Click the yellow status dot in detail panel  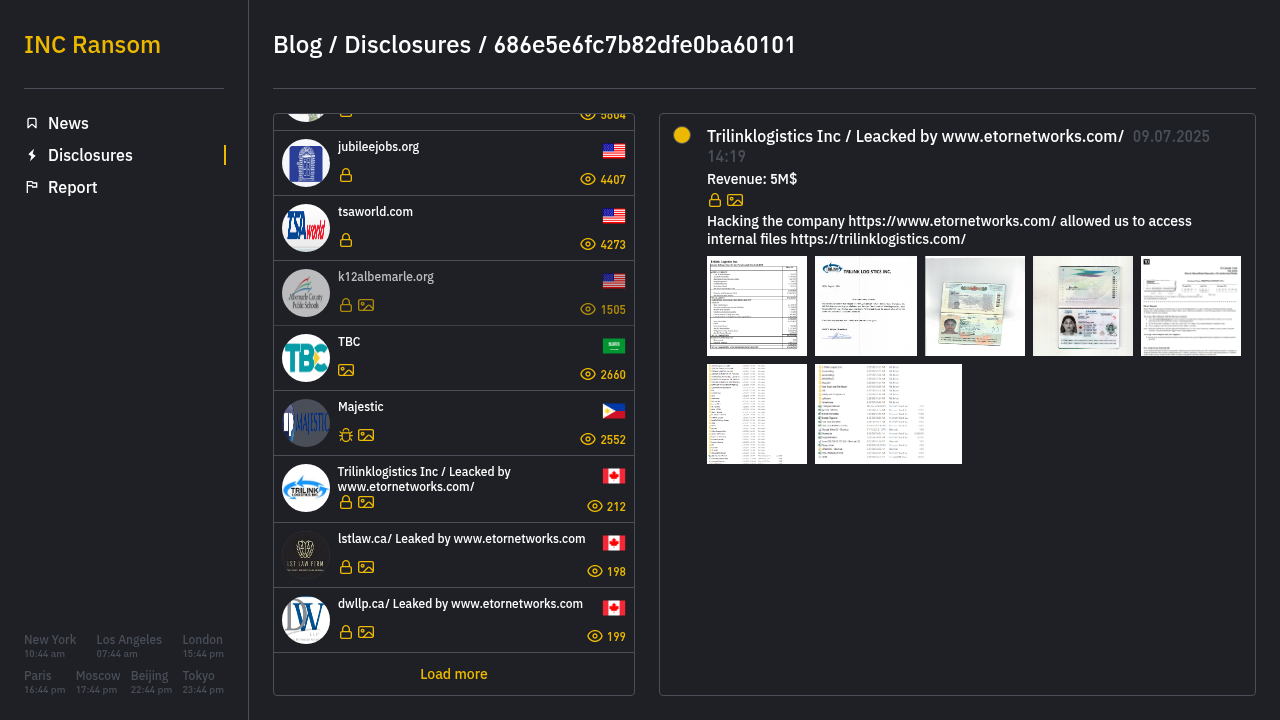tap(682, 135)
